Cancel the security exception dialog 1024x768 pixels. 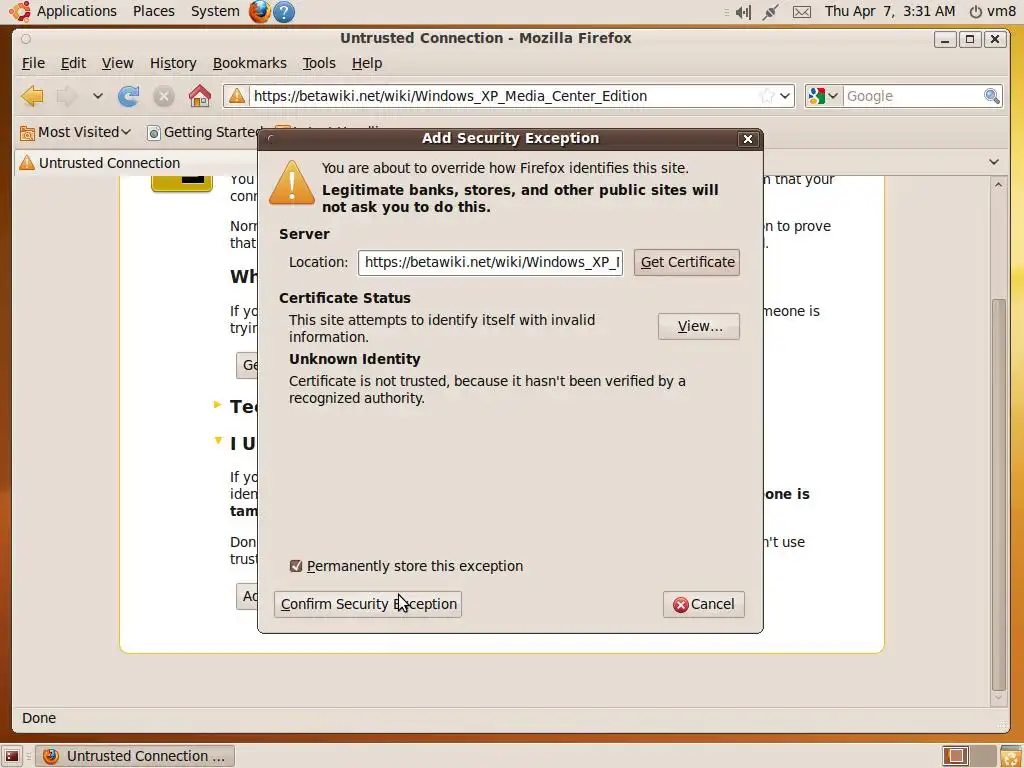pos(703,604)
